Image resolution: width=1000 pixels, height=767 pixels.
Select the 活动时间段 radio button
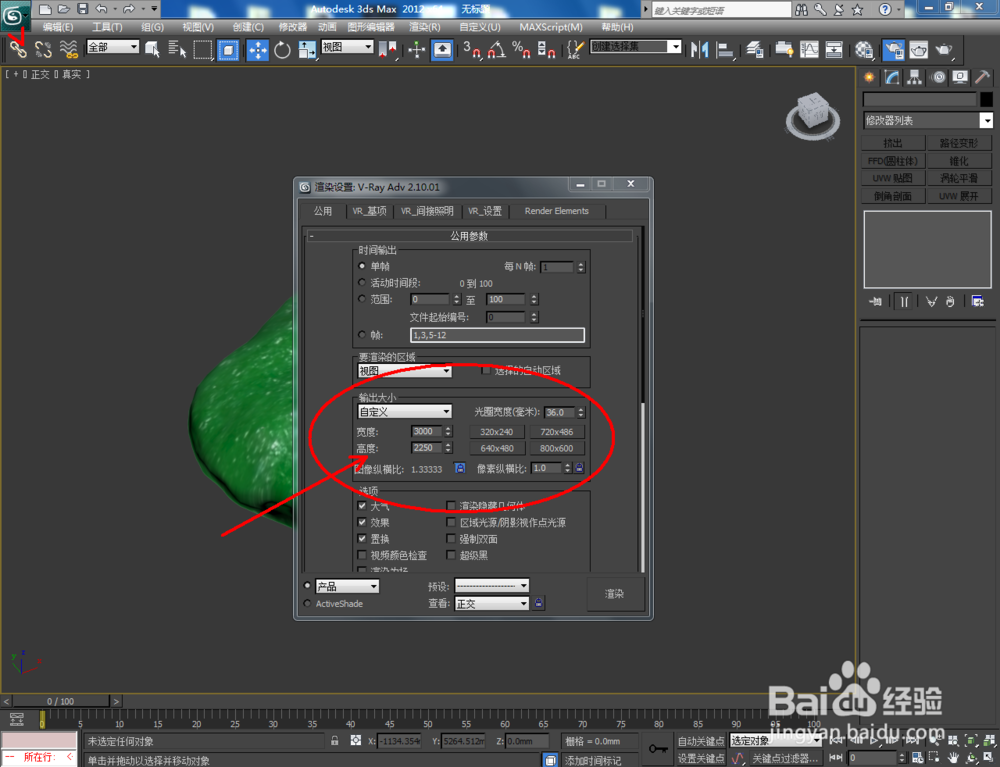[362, 282]
